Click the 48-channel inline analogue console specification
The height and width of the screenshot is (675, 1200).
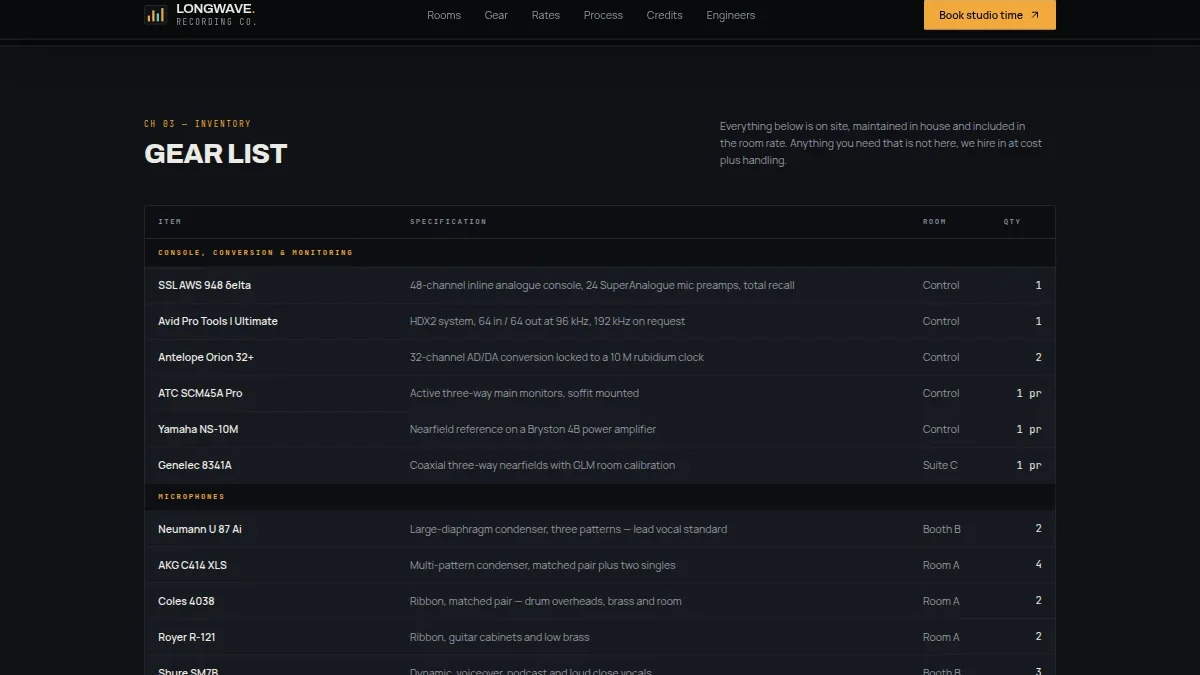(602, 285)
